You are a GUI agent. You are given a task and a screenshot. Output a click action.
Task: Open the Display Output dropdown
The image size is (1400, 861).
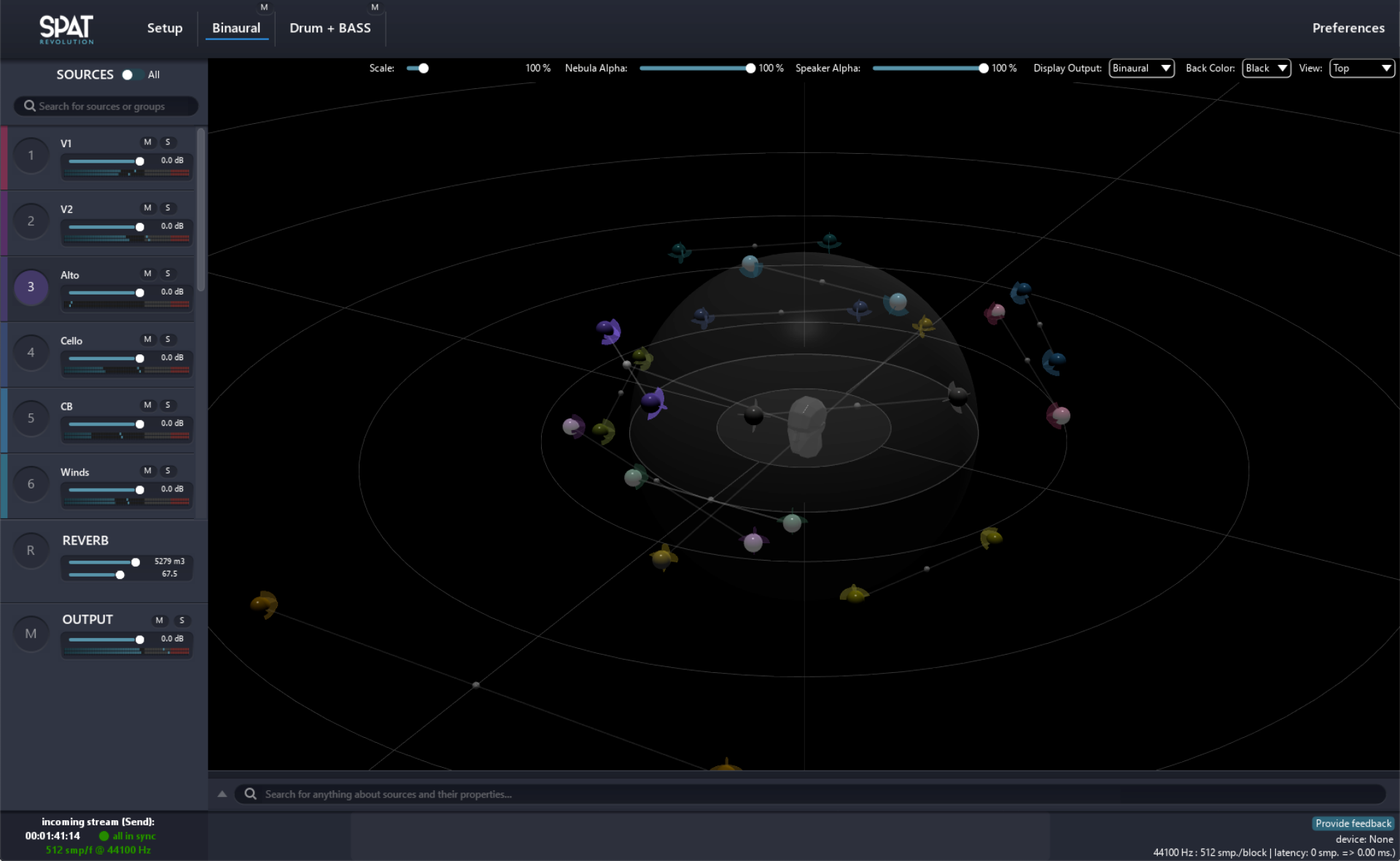tap(1140, 68)
